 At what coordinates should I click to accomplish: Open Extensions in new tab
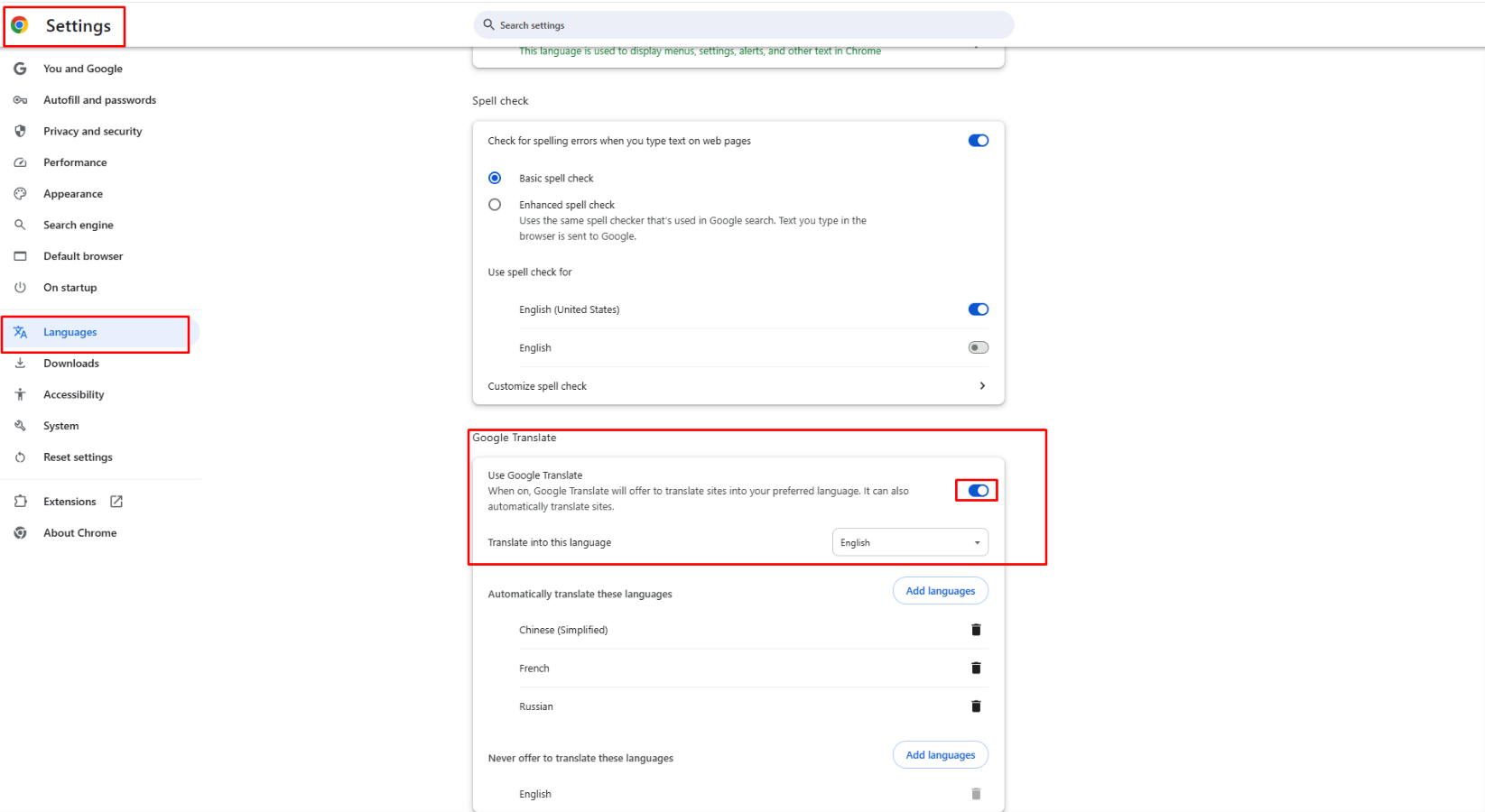pyautogui.click(x=70, y=502)
